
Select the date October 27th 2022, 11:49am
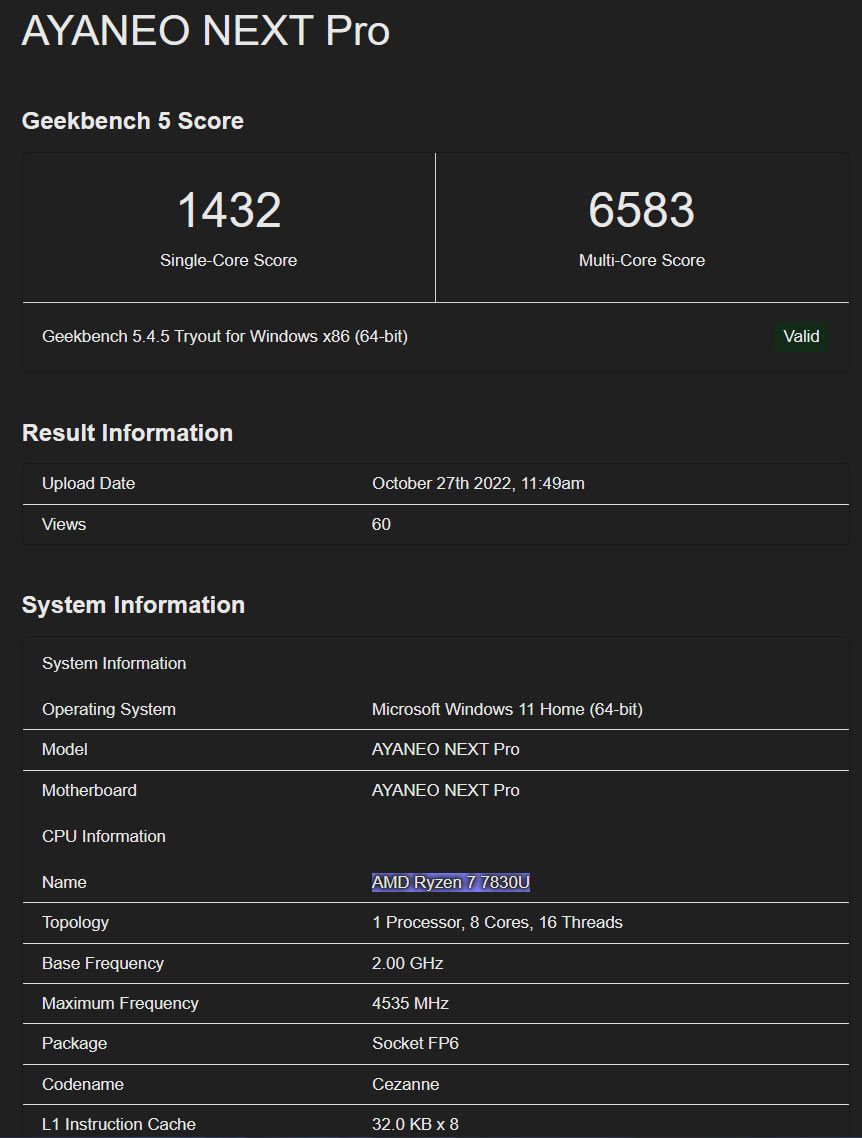pyautogui.click(x=478, y=483)
